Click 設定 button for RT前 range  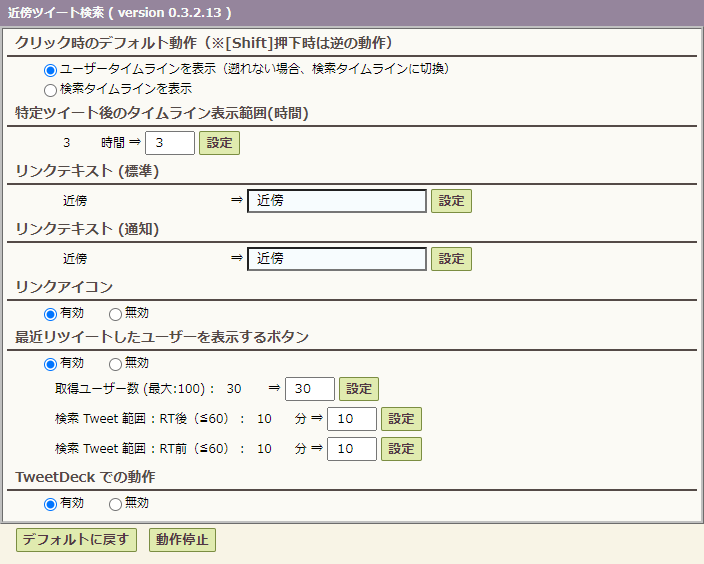click(401, 449)
